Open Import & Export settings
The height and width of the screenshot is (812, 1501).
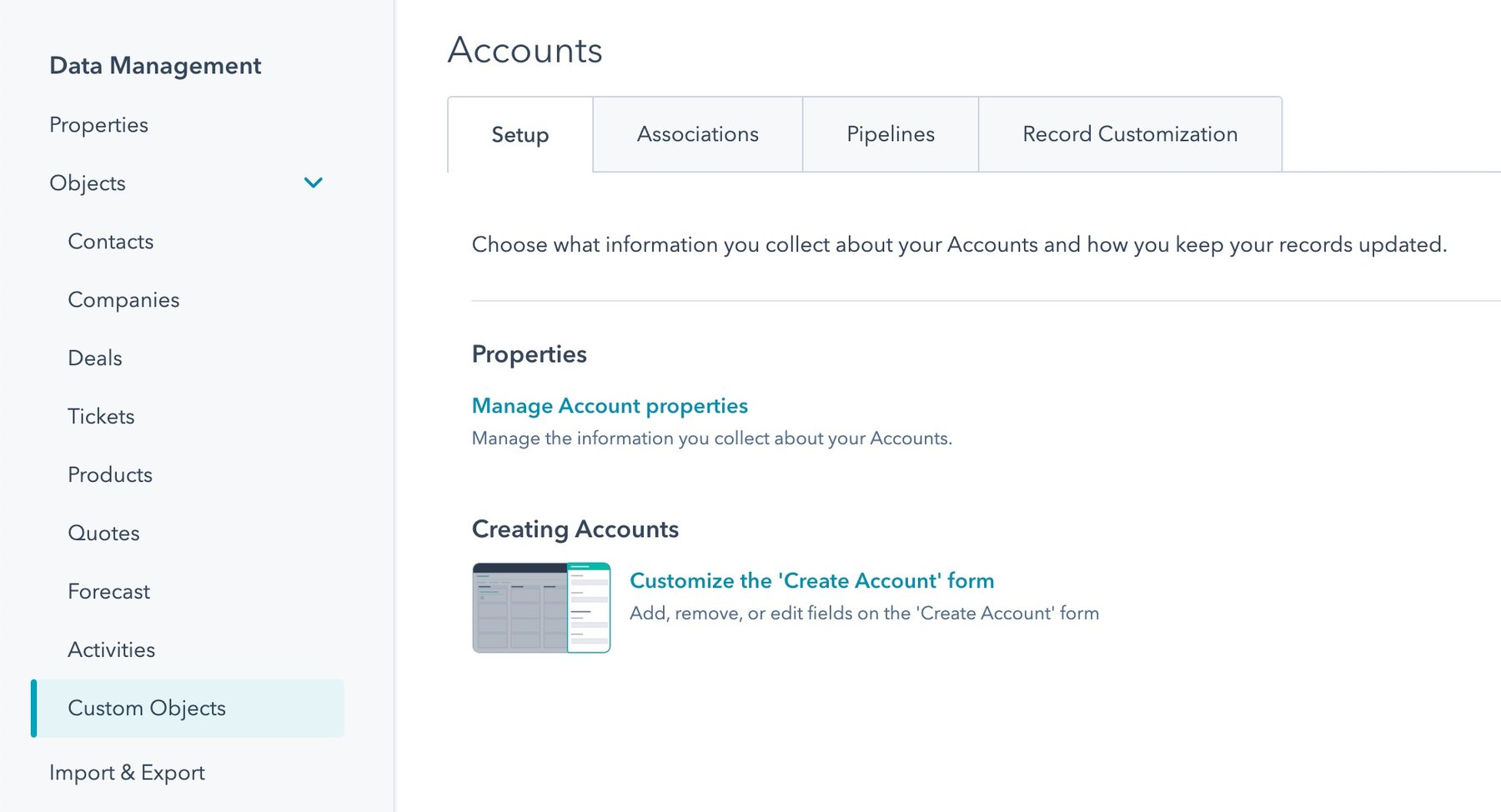pyautogui.click(x=126, y=772)
